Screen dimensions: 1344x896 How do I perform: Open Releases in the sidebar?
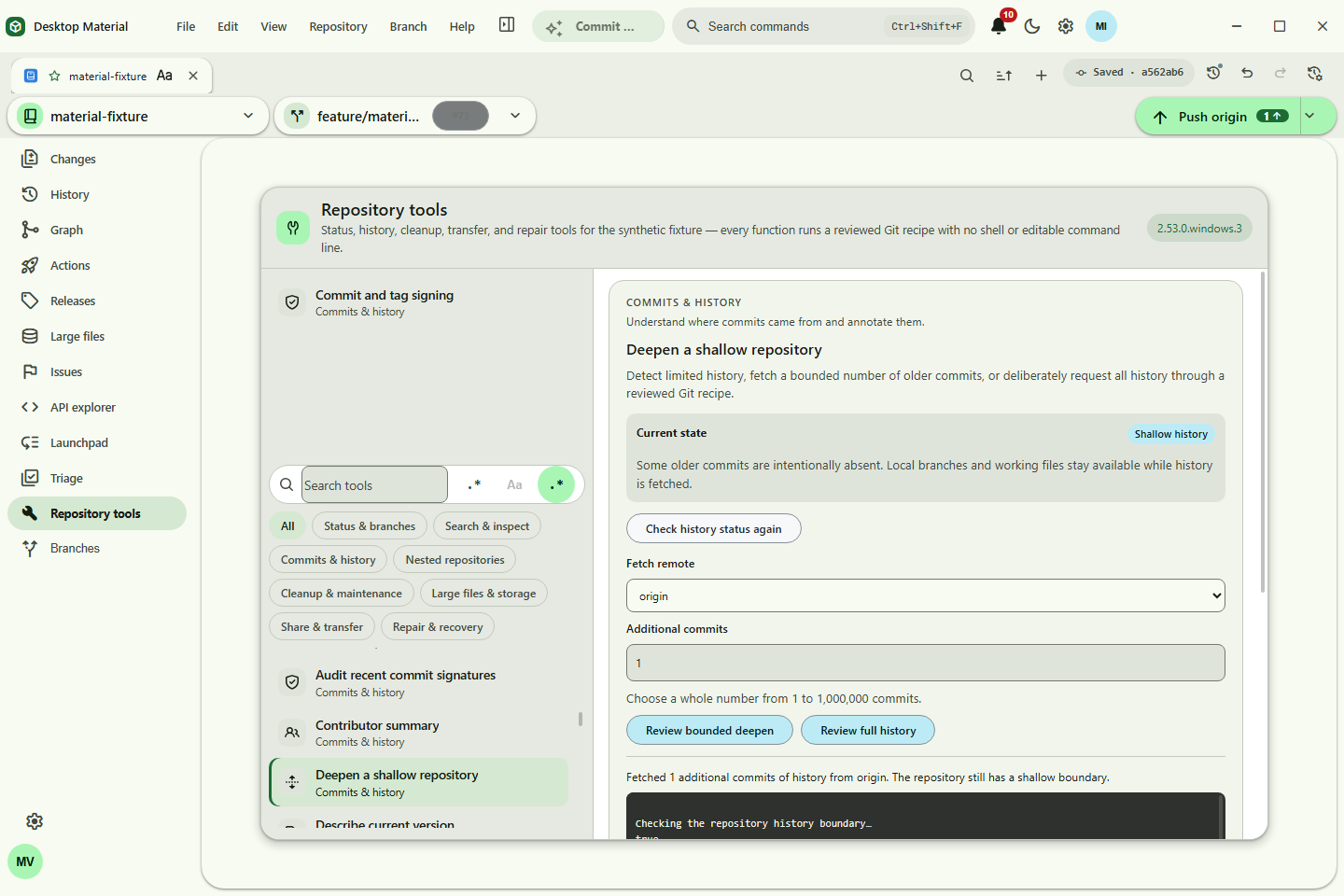97,301
